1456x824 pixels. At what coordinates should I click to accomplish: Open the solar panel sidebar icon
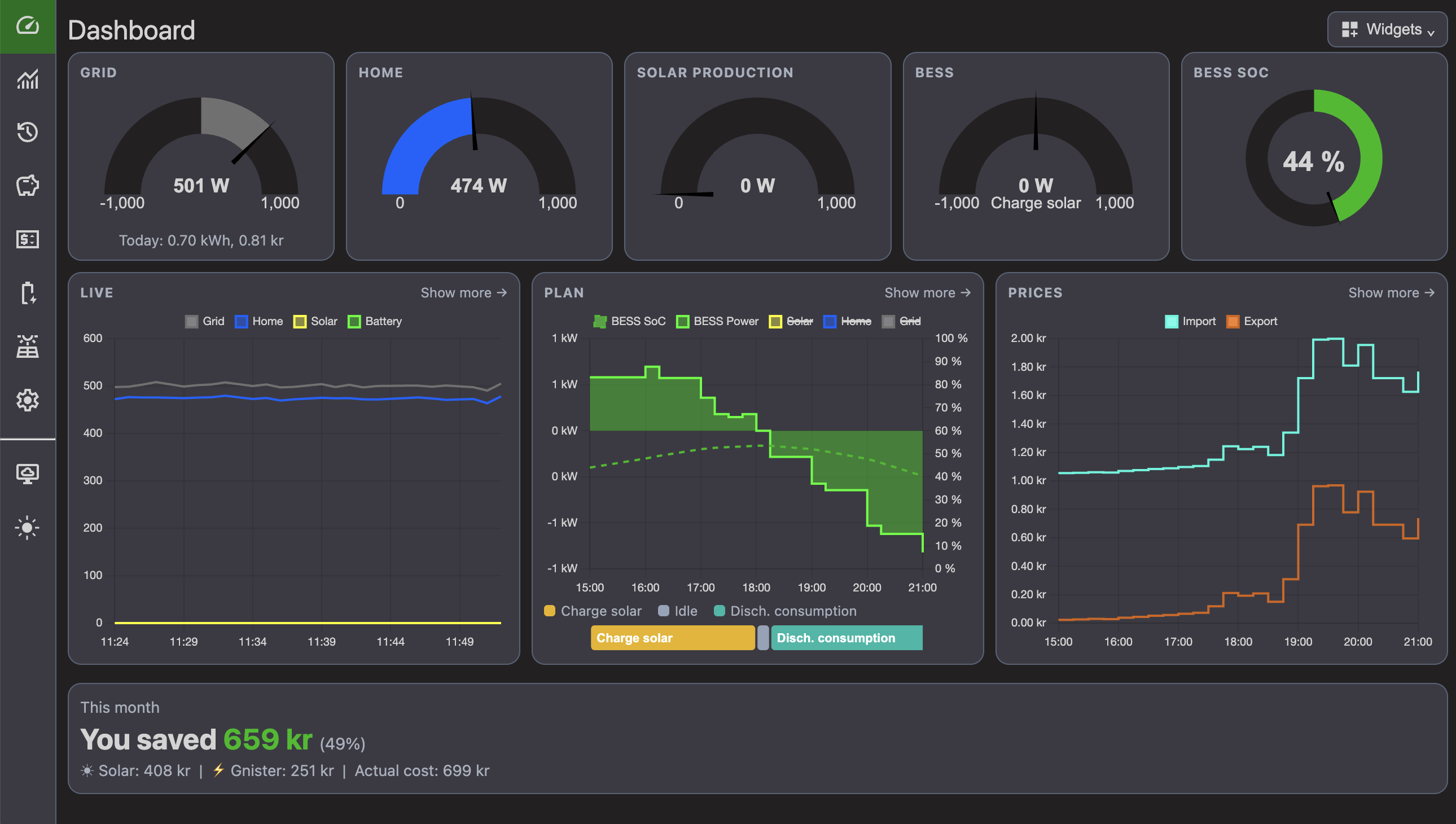tap(27, 347)
